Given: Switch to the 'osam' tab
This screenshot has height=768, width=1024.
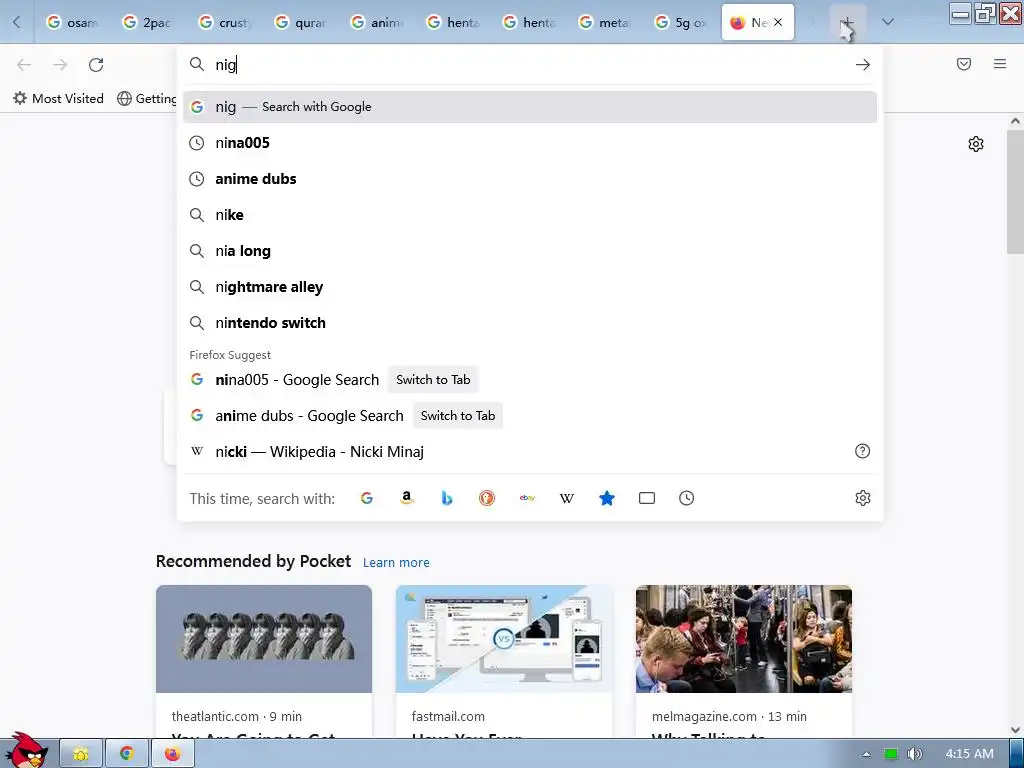Looking at the screenshot, I should coord(72,22).
